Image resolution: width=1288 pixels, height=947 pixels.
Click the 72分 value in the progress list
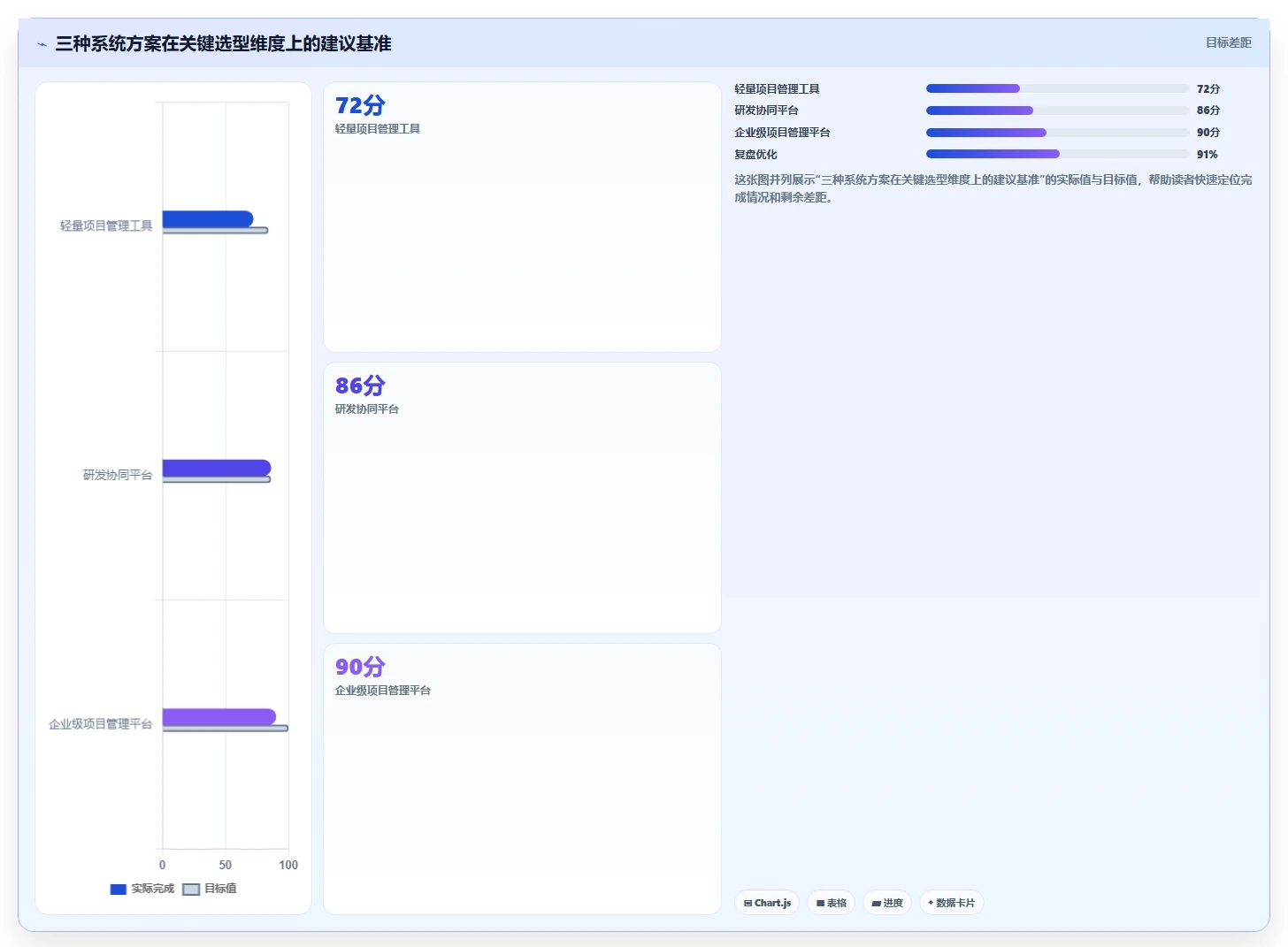1208,89
